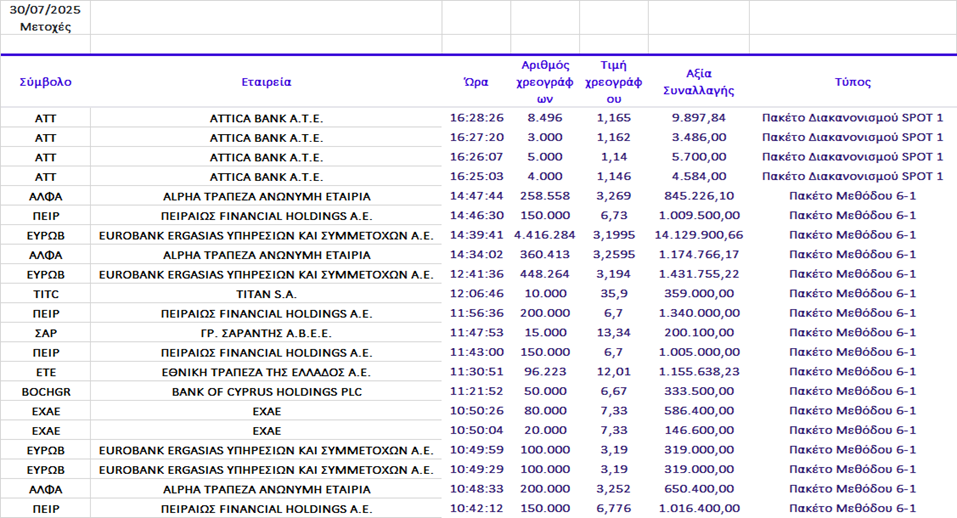Click Πακέτο Διακανονισμού SPOT 1 in 16:28:26 row
957x518 pixels.
853,118
